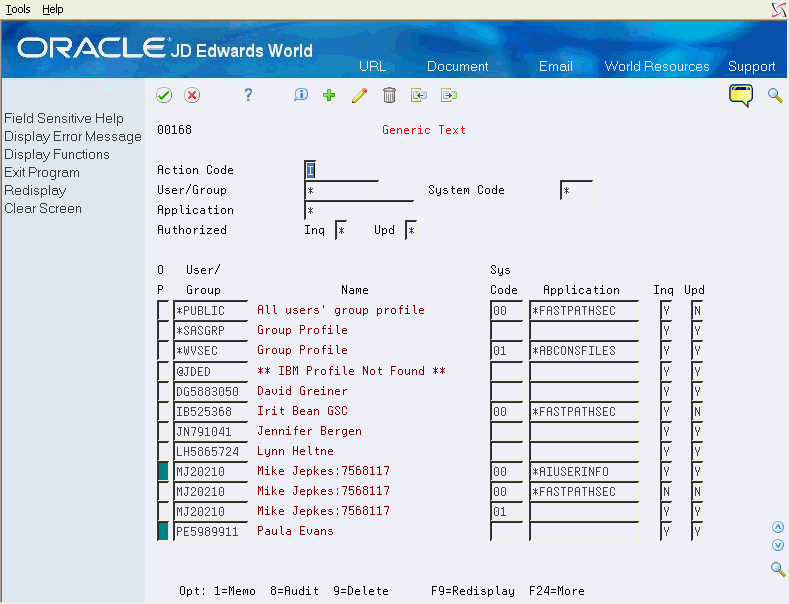Focus the Application filter field
Image resolution: width=789 pixels, height=604 pixels.
(359, 210)
